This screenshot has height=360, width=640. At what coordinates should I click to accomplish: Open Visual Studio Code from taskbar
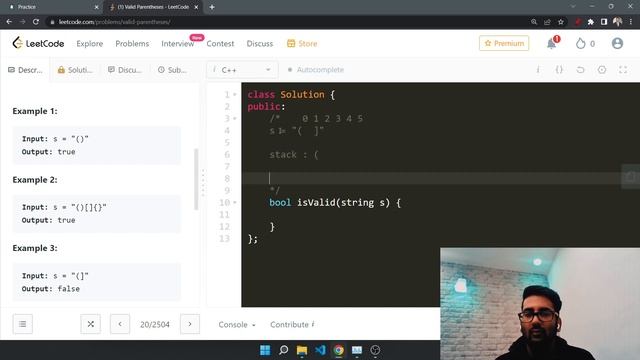click(320, 350)
